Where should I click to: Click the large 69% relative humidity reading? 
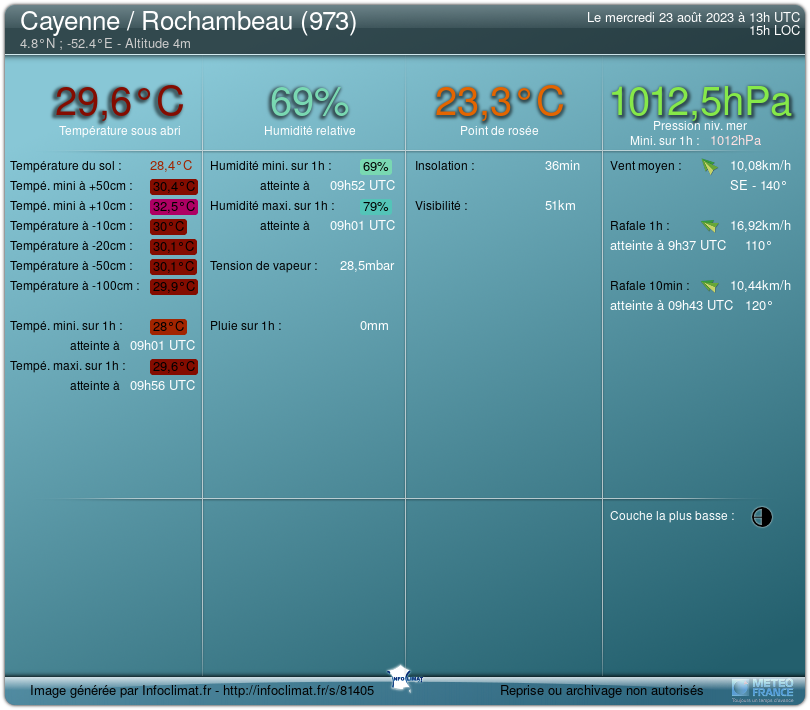(x=309, y=102)
